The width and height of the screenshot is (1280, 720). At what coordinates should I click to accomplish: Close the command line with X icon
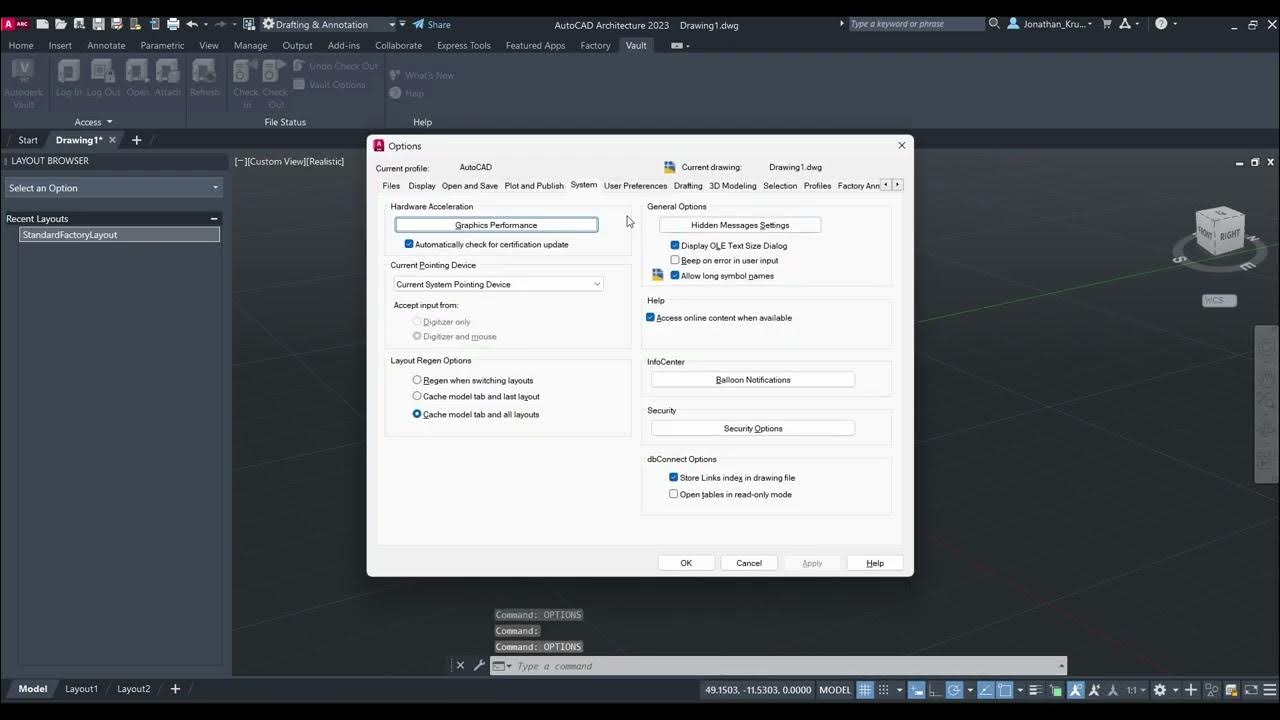pos(460,666)
